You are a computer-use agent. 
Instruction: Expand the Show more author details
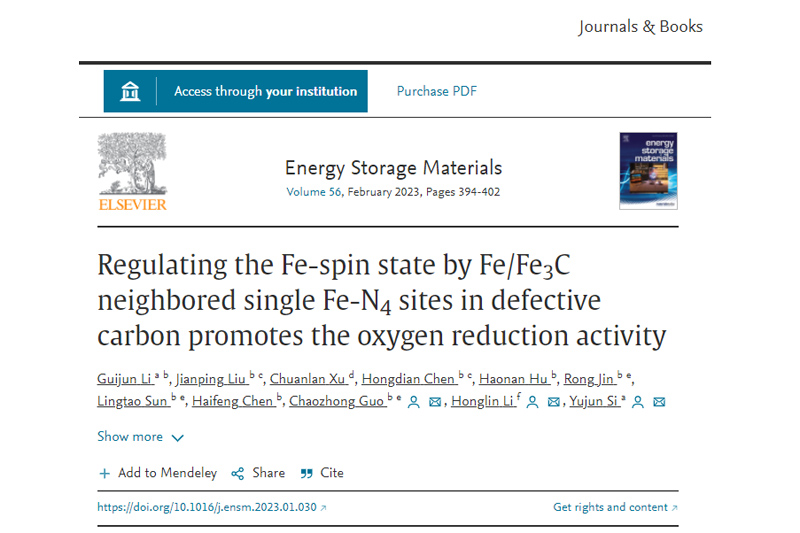[140, 437]
